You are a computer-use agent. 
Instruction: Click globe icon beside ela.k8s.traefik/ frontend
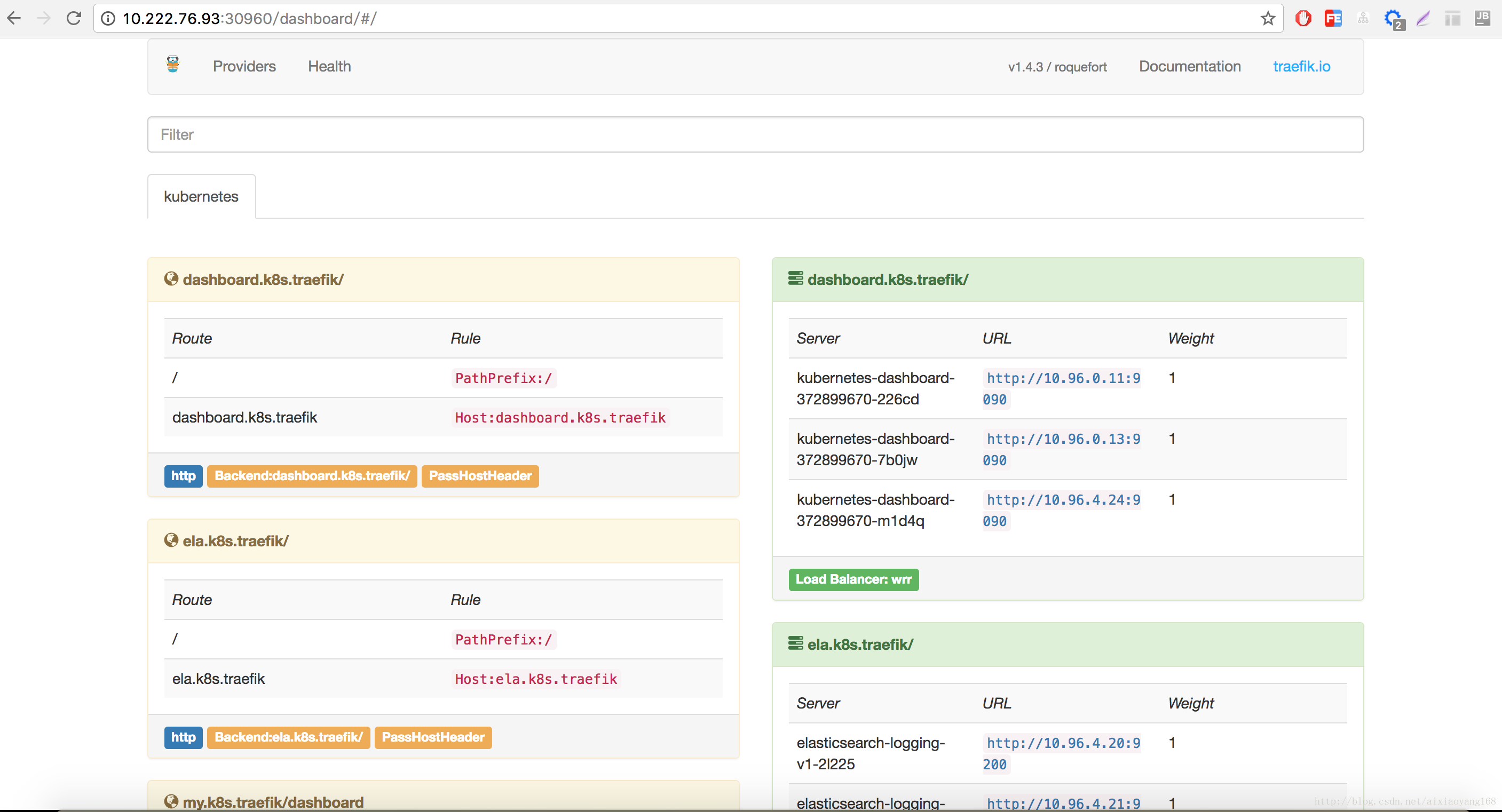coord(171,540)
